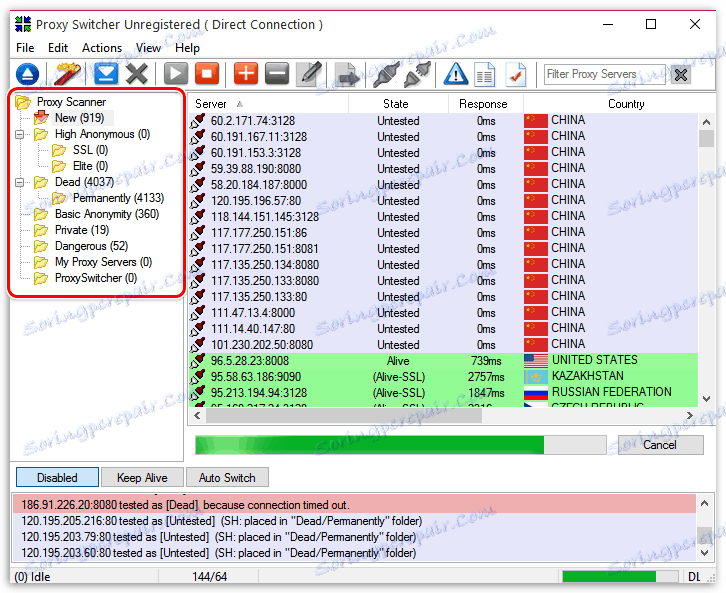Viewport: 726px width, 593px height.
Task: Open the Actions menu
Action: tap(102, 48)
